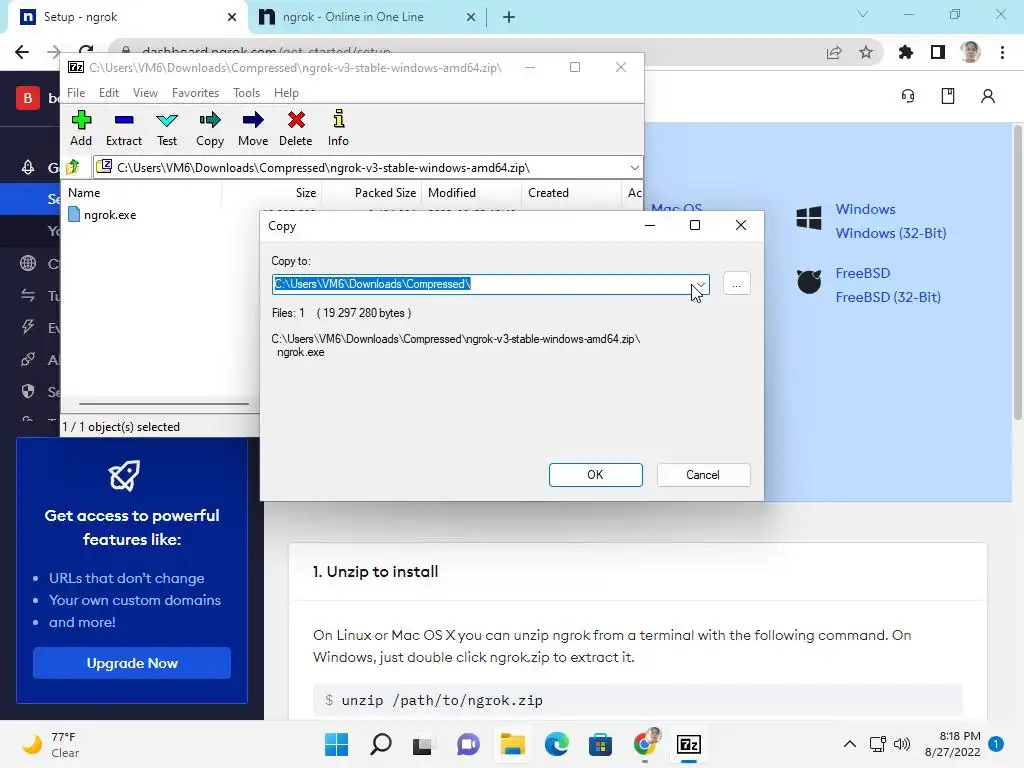Show hidden system tray icons
1024x768 pixels.
pyautogui.click(x=850, y=744)
